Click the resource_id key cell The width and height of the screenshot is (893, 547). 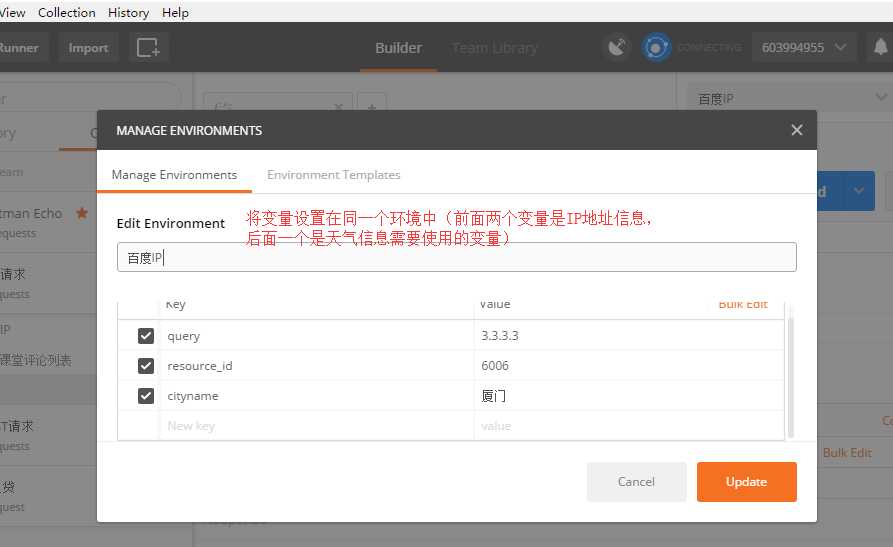tap(317, 365)
